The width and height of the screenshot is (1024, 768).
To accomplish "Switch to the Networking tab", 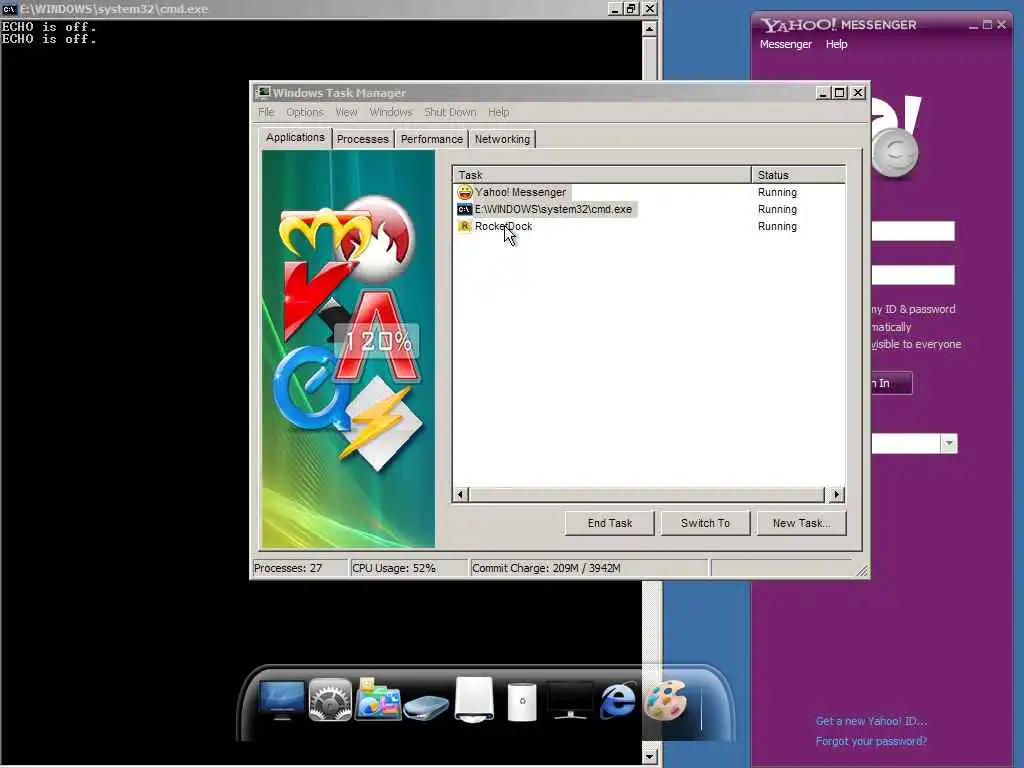I will [502, 139].
